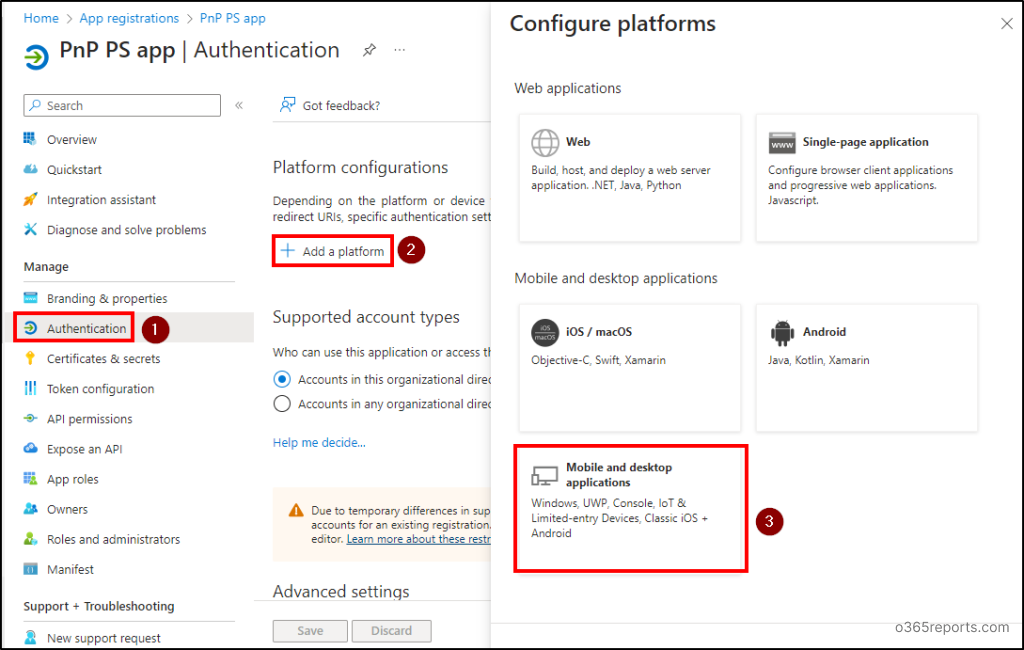
Task: Select Accounts in this organizational directory radio
Action: point(282,379)
